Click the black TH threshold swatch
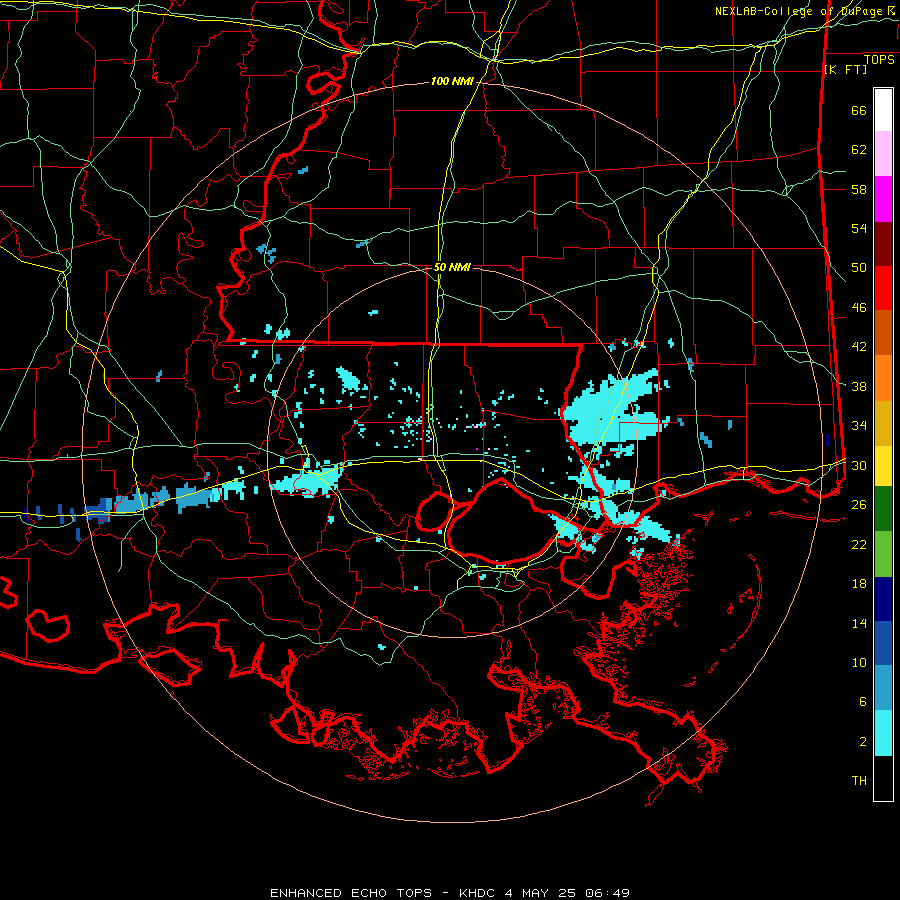 (883, 778)
